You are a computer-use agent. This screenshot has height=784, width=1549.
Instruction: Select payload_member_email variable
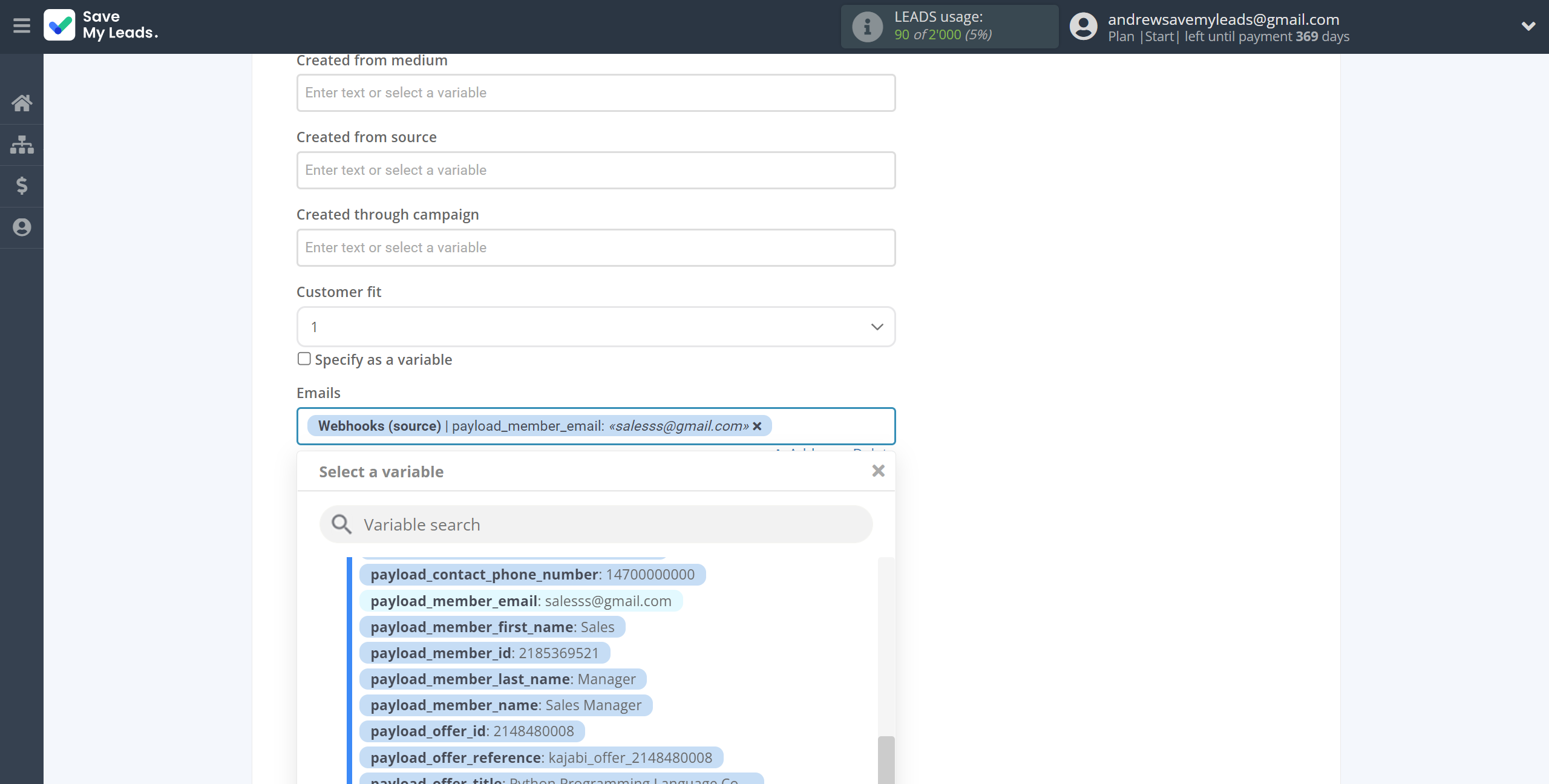[521, 601]
